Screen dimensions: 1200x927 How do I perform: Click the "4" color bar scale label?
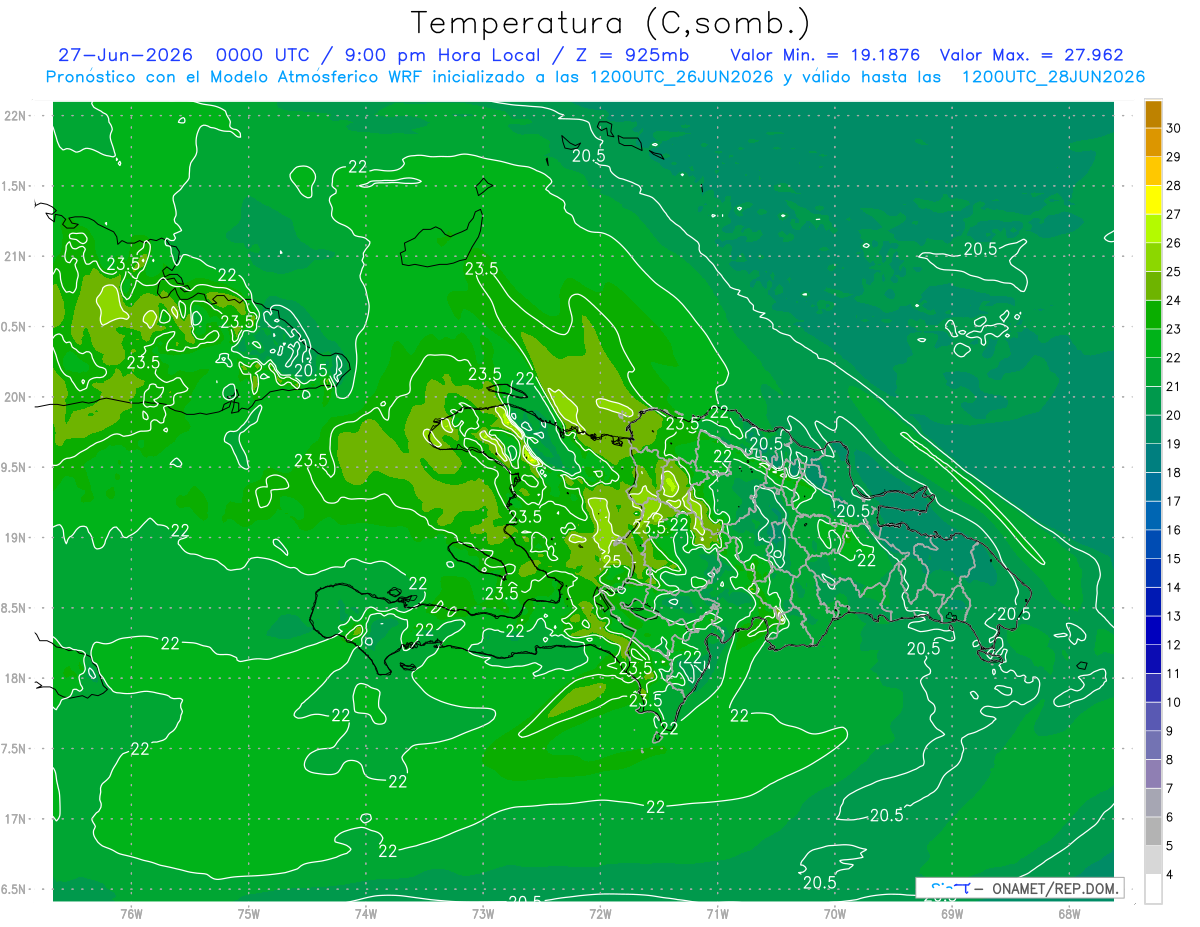click(x=1171, y=875)
